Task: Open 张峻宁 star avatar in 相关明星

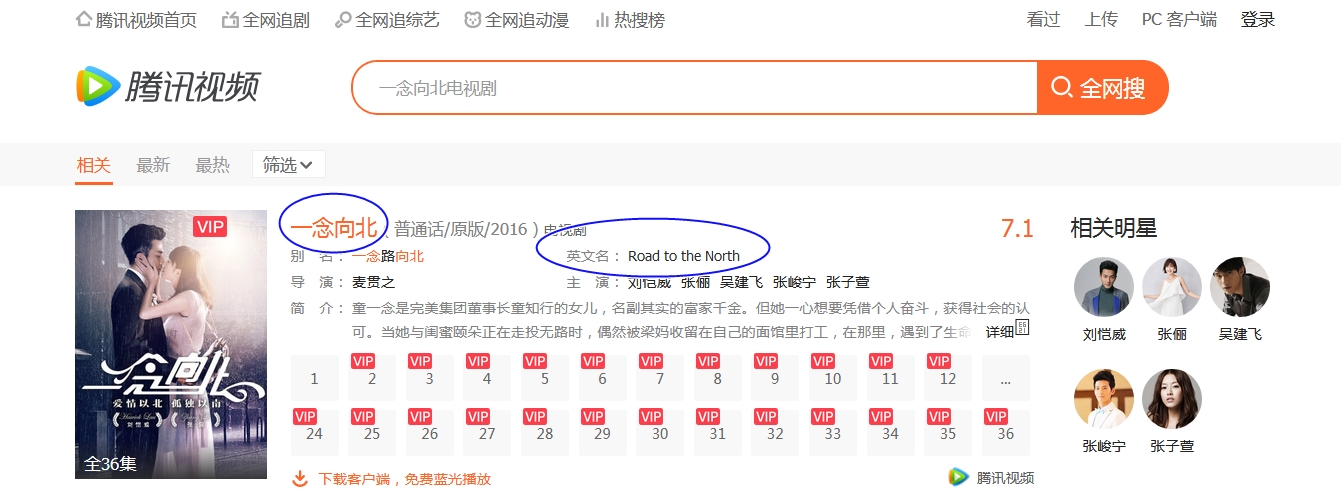Action: (x=1104, y=399)
